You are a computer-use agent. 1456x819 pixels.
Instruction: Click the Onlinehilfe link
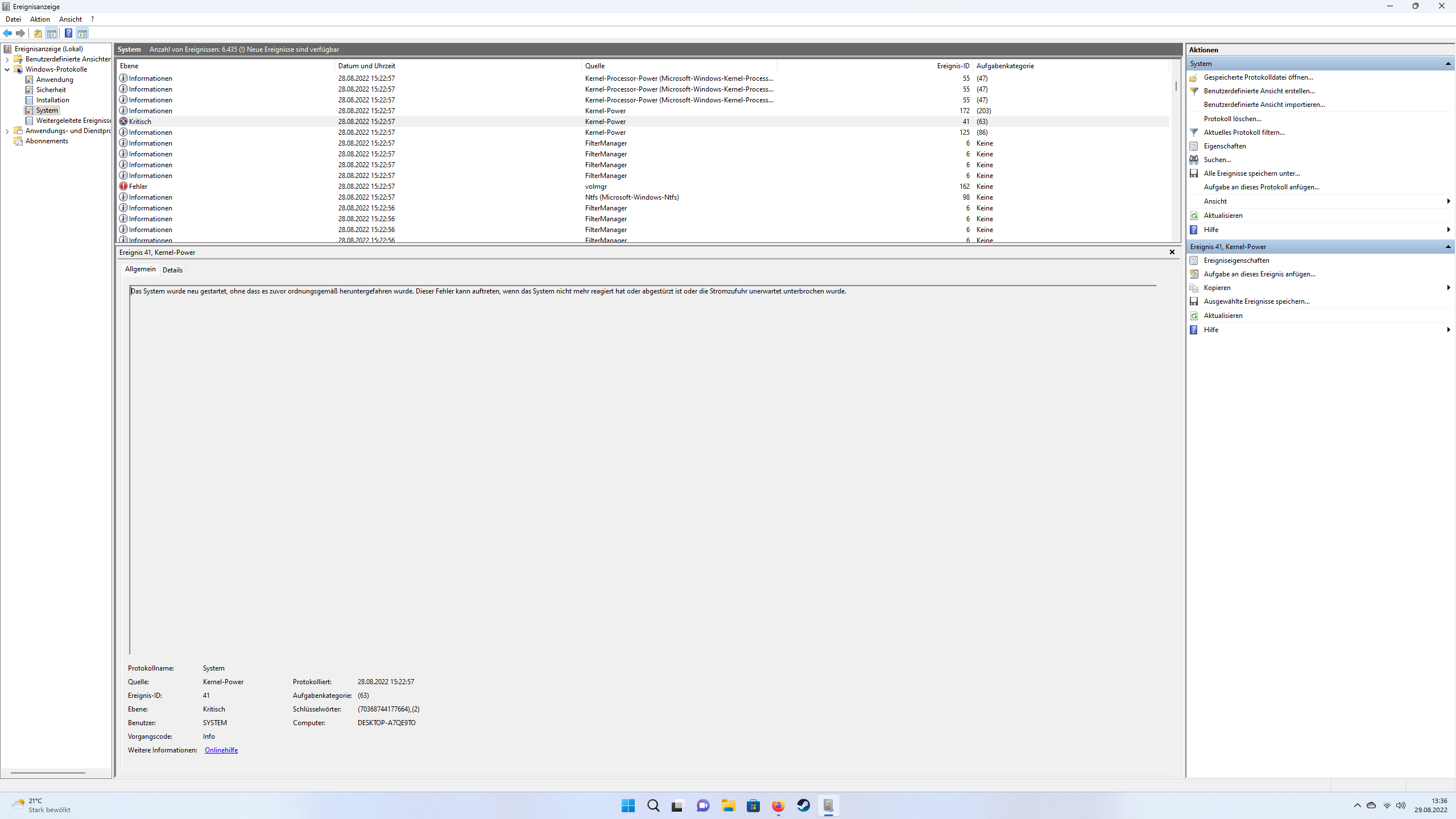pos(221,750)
